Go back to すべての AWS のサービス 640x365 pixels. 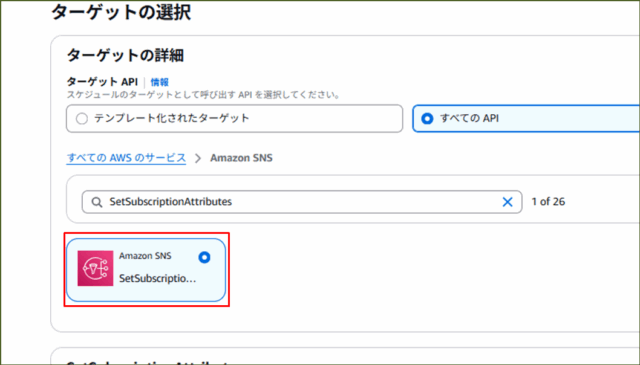[x=126, y=158]
